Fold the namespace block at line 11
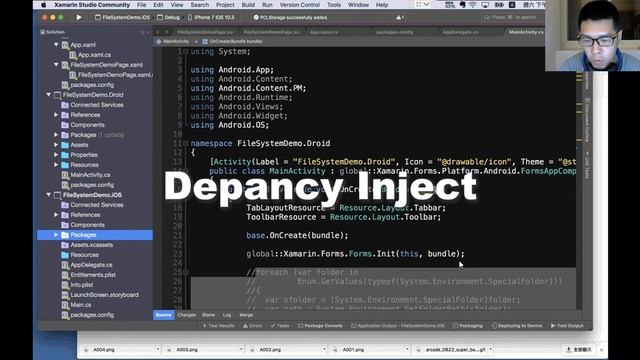The width and height of the screenshot is (640, 360). click(x=186, y=143)
